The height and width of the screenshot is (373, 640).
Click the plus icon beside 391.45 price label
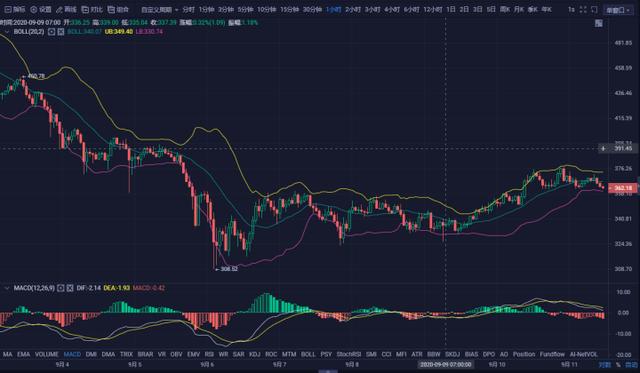point(603,148)
